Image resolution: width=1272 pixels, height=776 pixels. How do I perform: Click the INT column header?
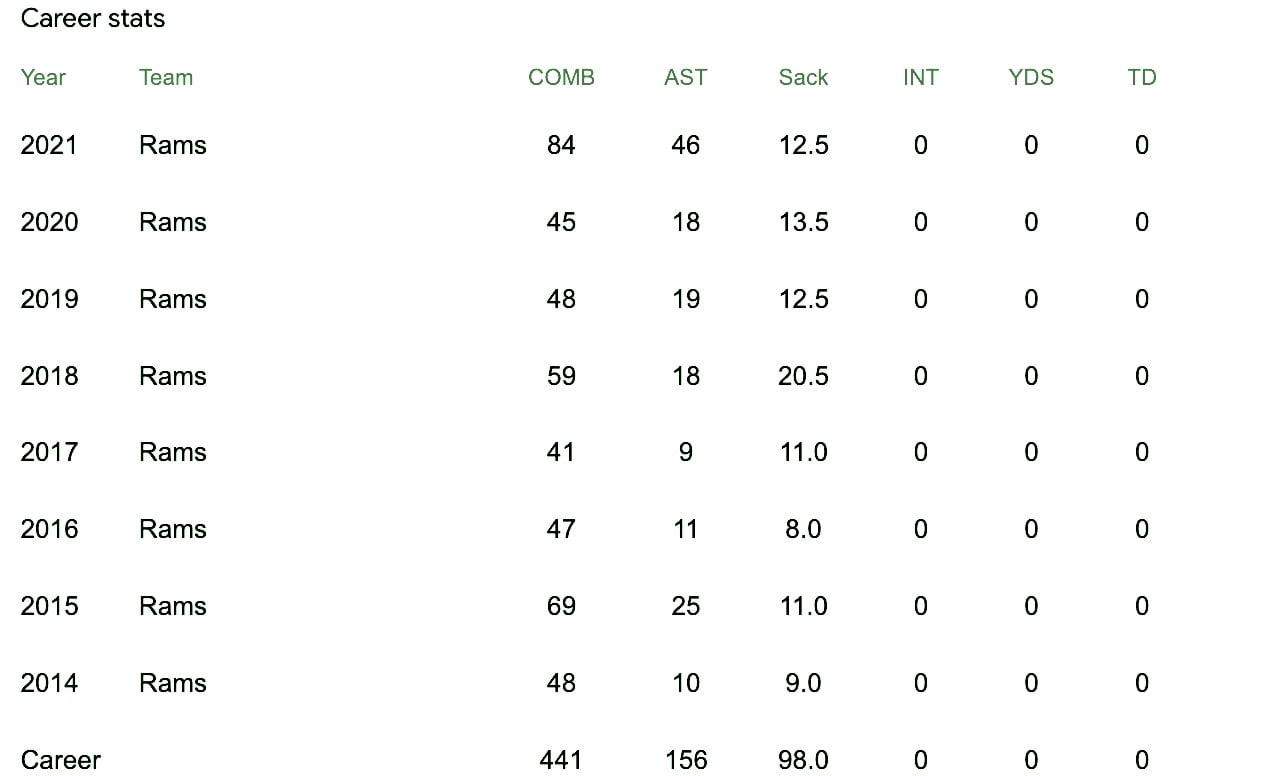coord(920,78)
